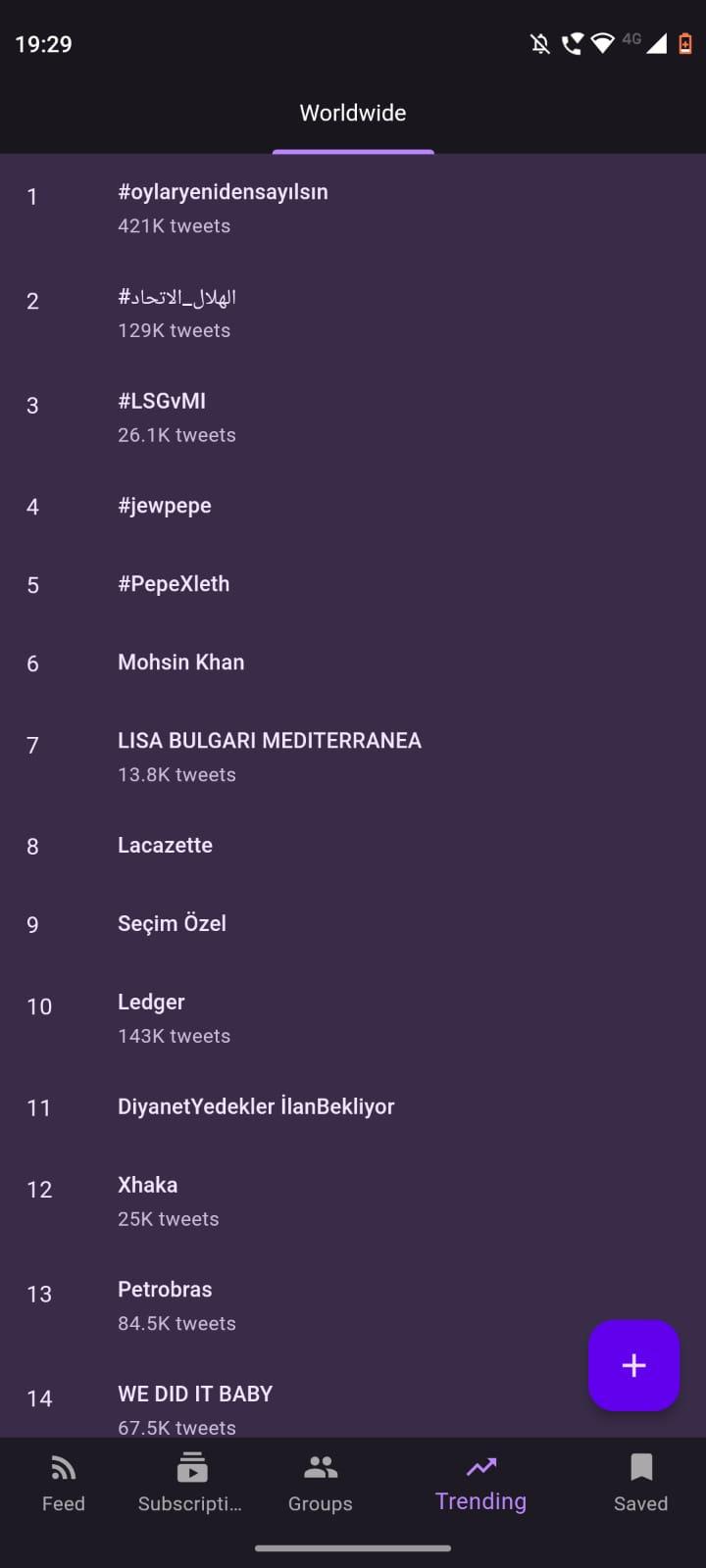Select the LISA BULGARI MEDITERRANEA trend

coord(270,741)
